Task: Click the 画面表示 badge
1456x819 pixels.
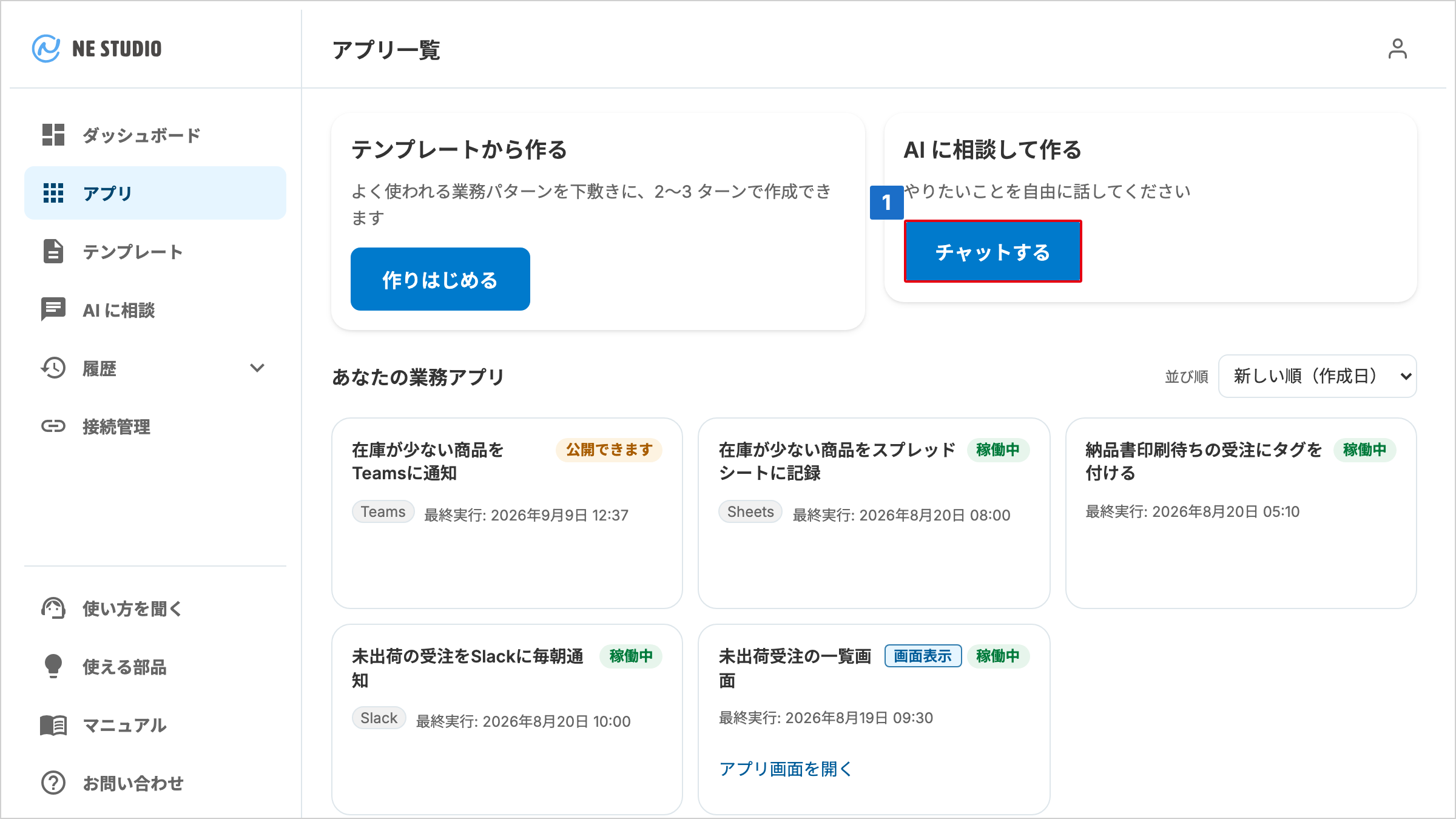Action: (923, 656)
